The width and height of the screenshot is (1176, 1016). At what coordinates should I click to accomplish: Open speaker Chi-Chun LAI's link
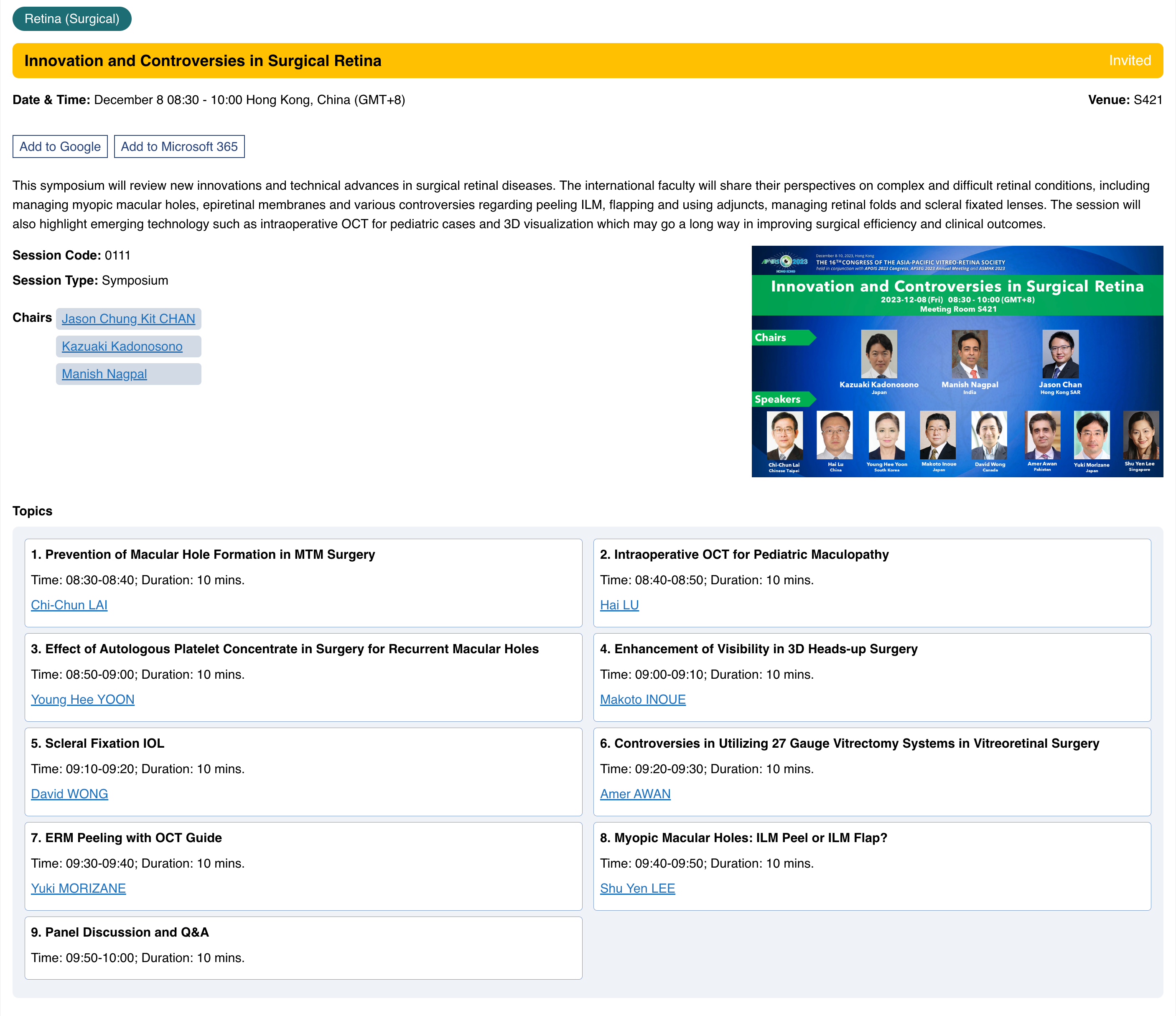pos(69,605)
